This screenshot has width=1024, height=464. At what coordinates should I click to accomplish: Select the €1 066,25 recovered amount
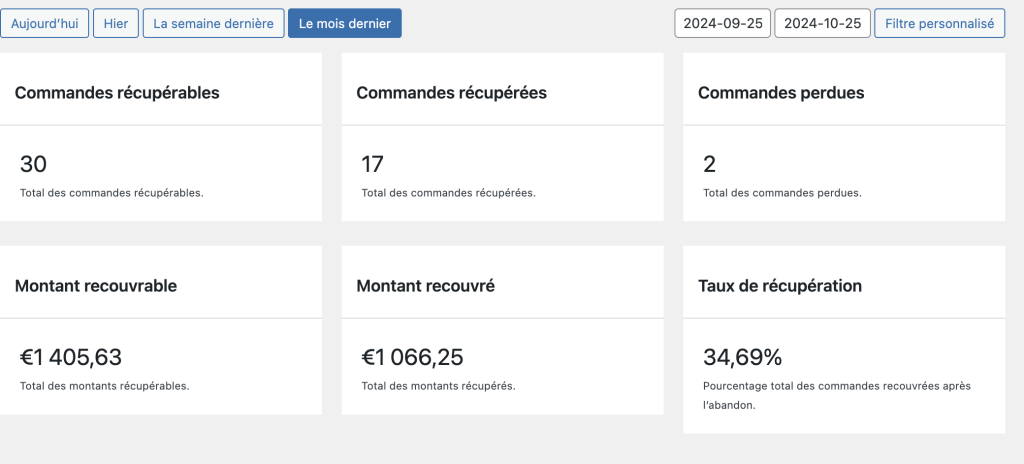click(412, 357)
